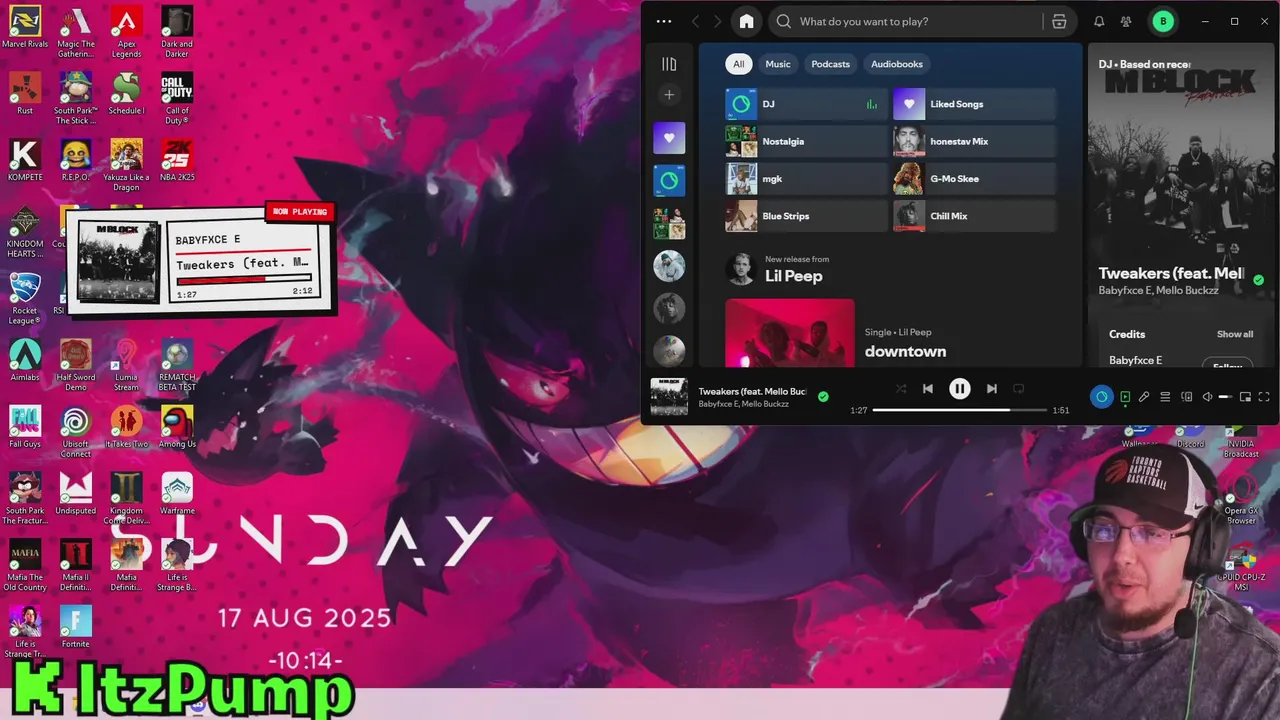Image resolution: width=1280 pixels, height=720 pixels.
Task: Open Friend Activity icon in Spotify header
Action: 1126,21
